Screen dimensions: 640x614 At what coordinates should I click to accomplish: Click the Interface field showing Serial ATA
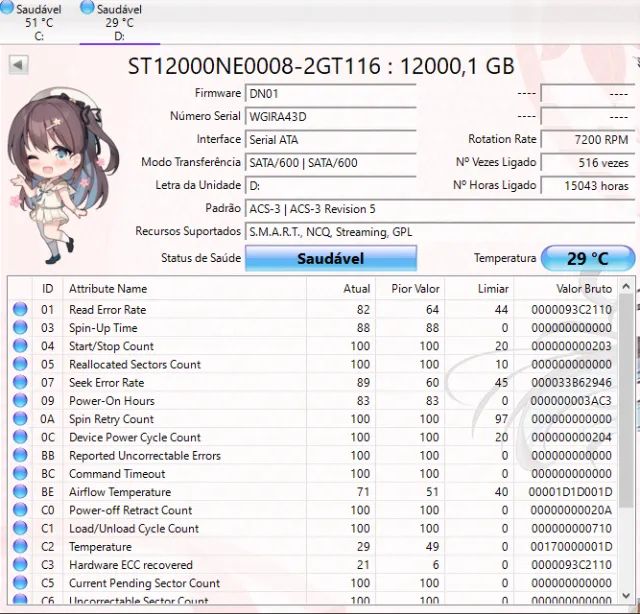pyautogui.click(x=331, y=140)
